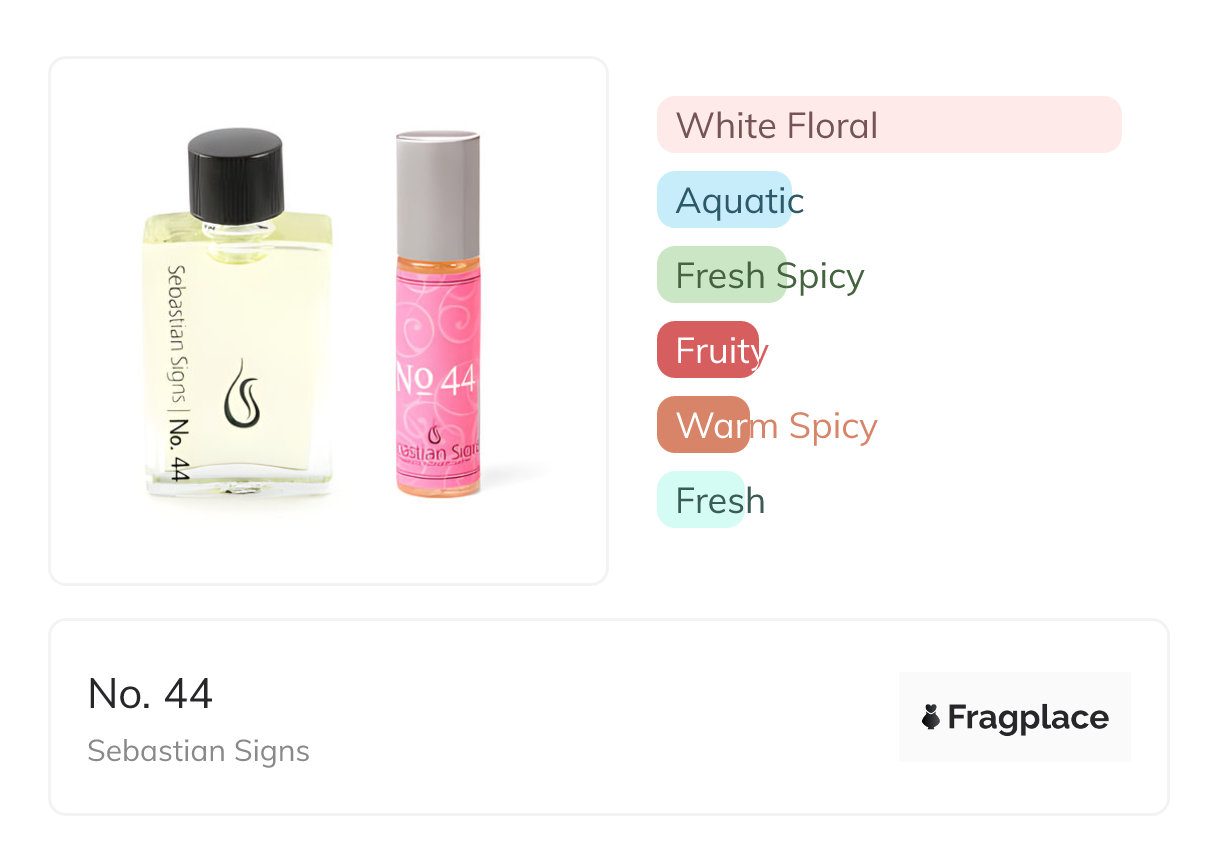Open the No. 44 perfume title
The image size is (1218, 864).
click(150, 693)
